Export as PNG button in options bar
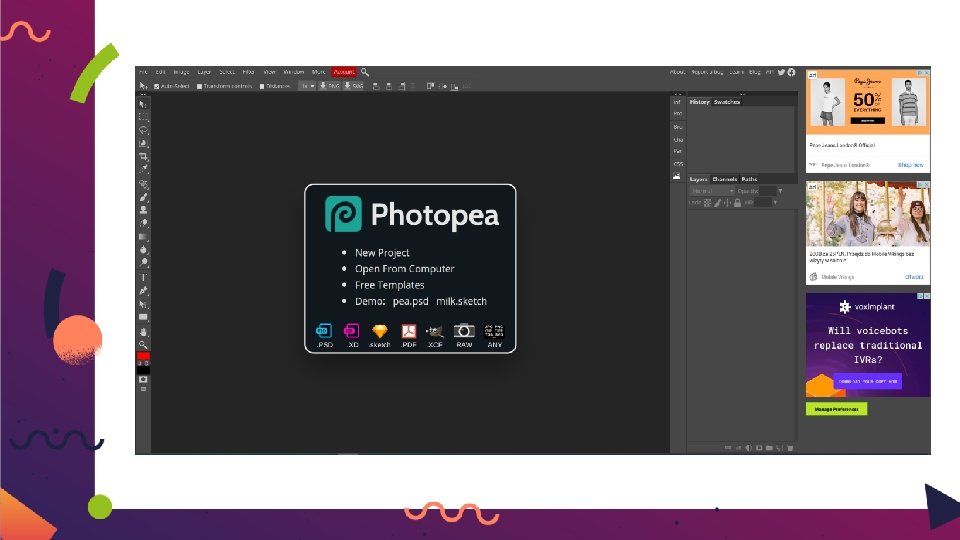This screenshot has height=540, width=960. 329,86
